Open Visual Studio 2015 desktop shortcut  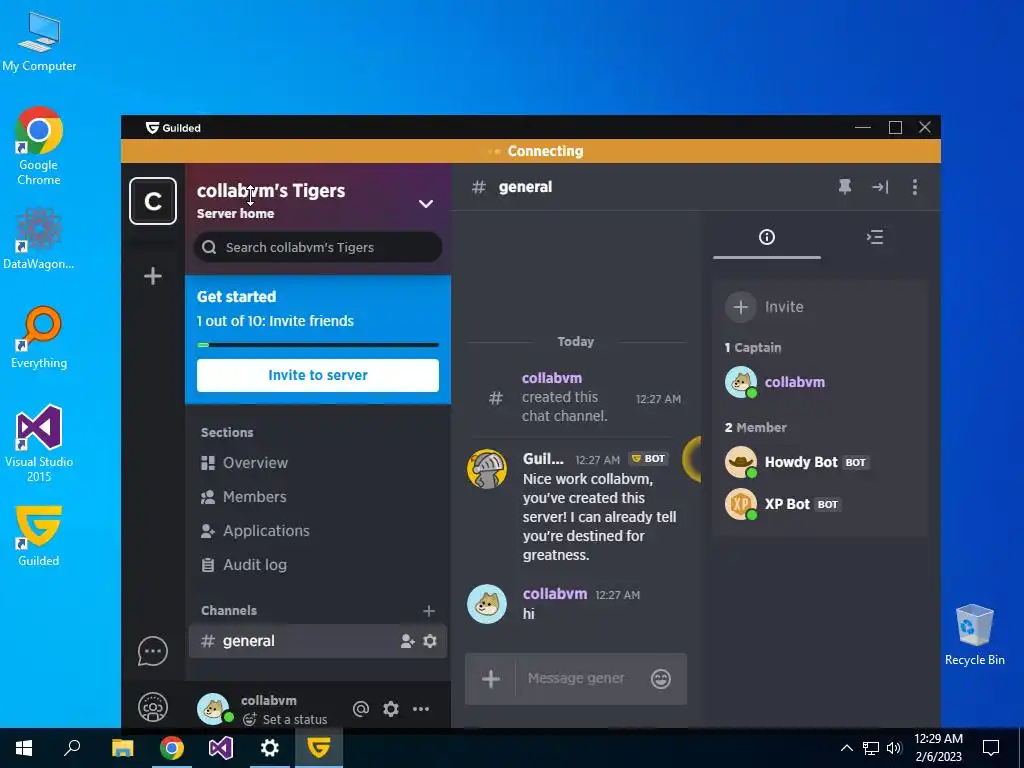(x=39, y=443)
